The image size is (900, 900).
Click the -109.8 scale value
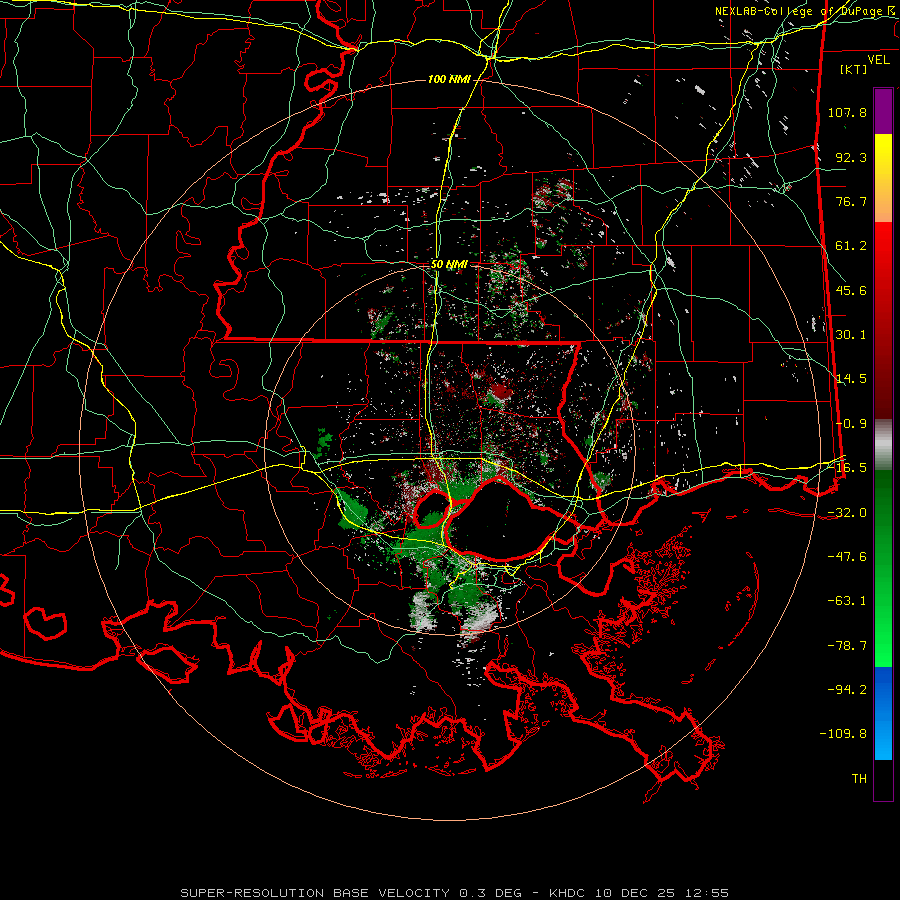tap(843, 734)
